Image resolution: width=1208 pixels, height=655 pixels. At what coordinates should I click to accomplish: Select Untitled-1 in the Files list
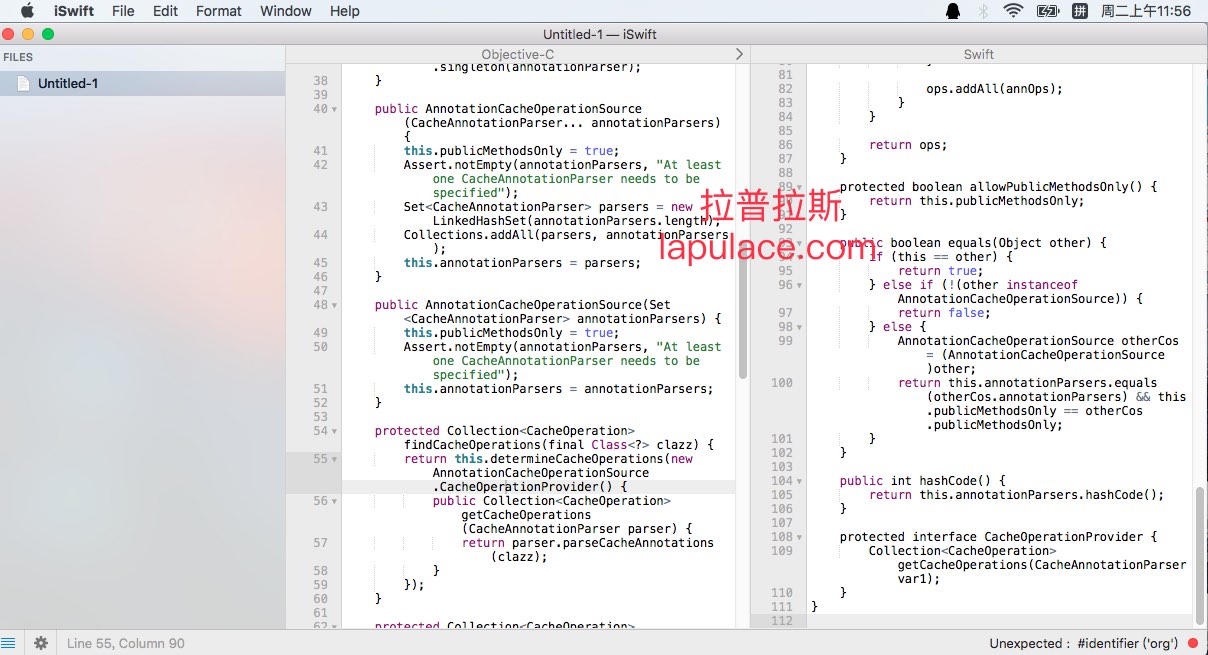point(68,84)
